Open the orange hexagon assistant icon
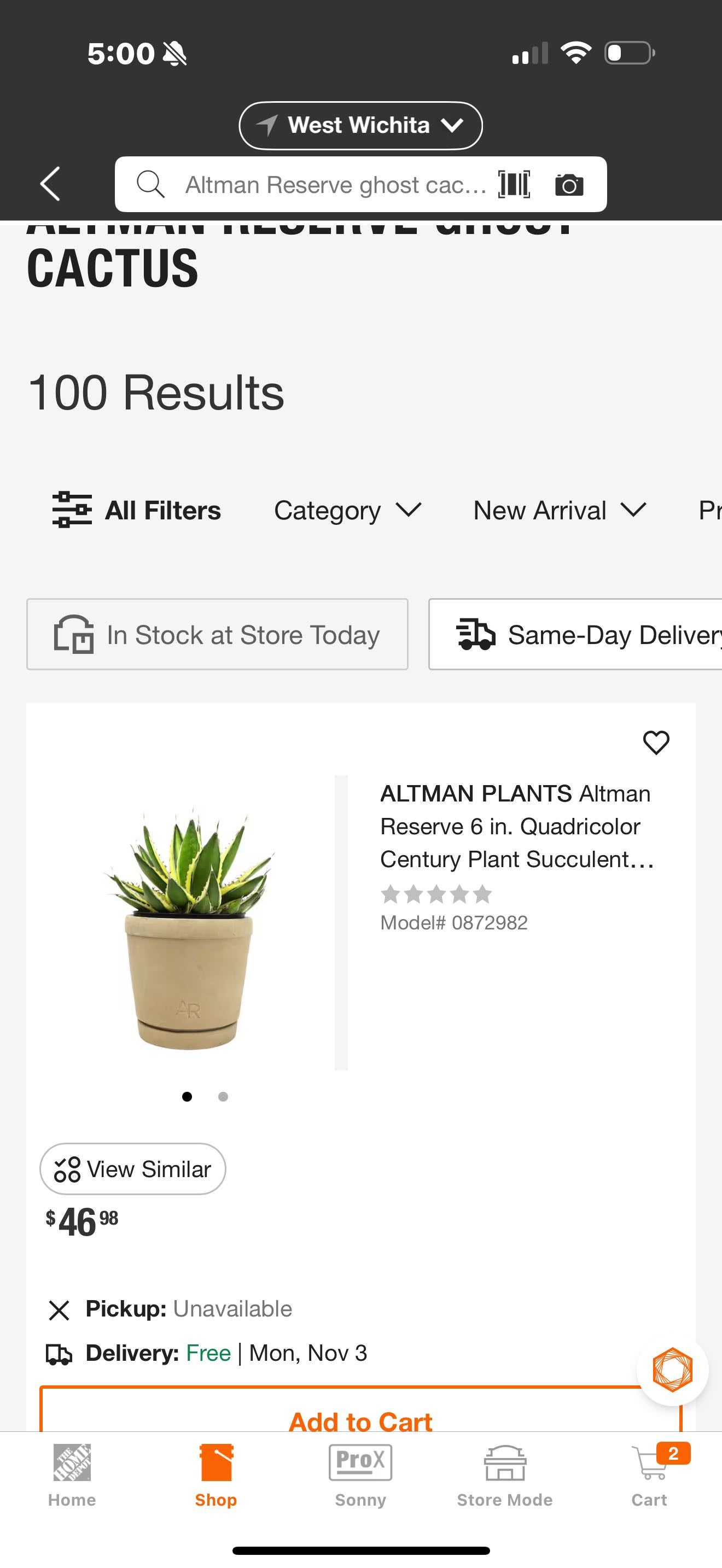Screen dimensions: 722x1568 pyautogui.click(x=672, y=1370)
